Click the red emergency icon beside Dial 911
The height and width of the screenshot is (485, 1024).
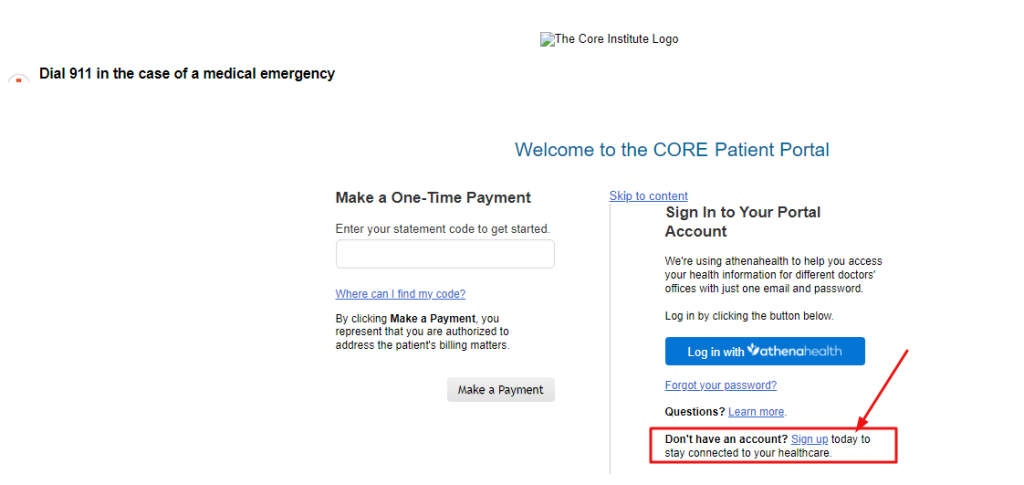[x=18, y=81]
